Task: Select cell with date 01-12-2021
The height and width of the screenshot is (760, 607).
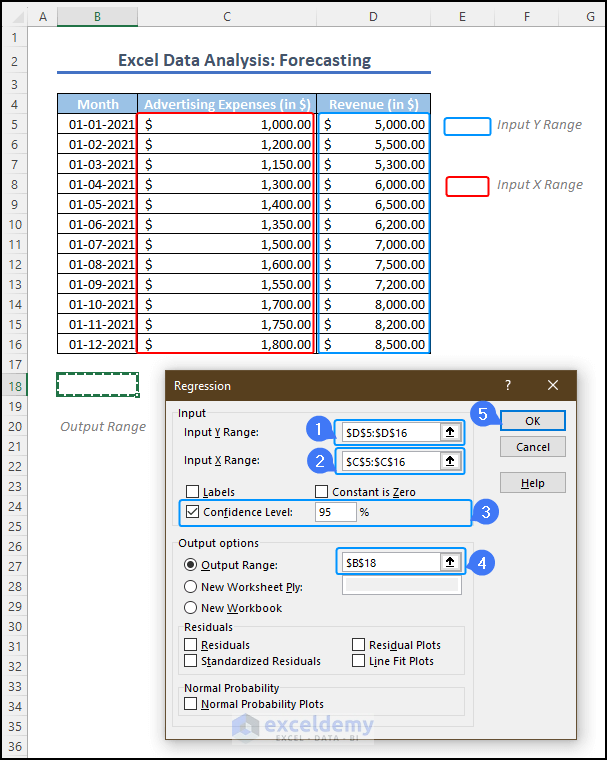Action: 97,344
